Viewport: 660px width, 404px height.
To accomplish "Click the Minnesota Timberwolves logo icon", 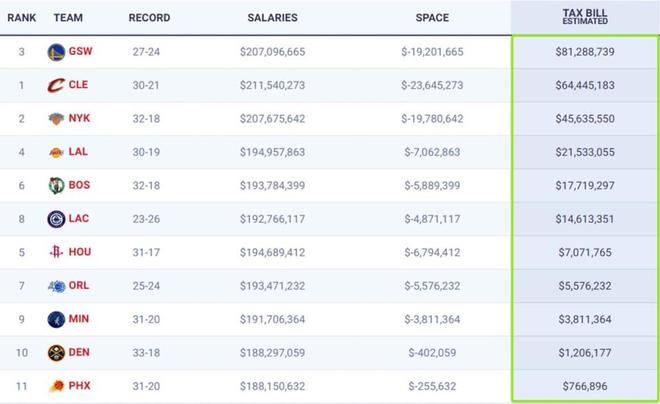I will [x=55, y=319].
